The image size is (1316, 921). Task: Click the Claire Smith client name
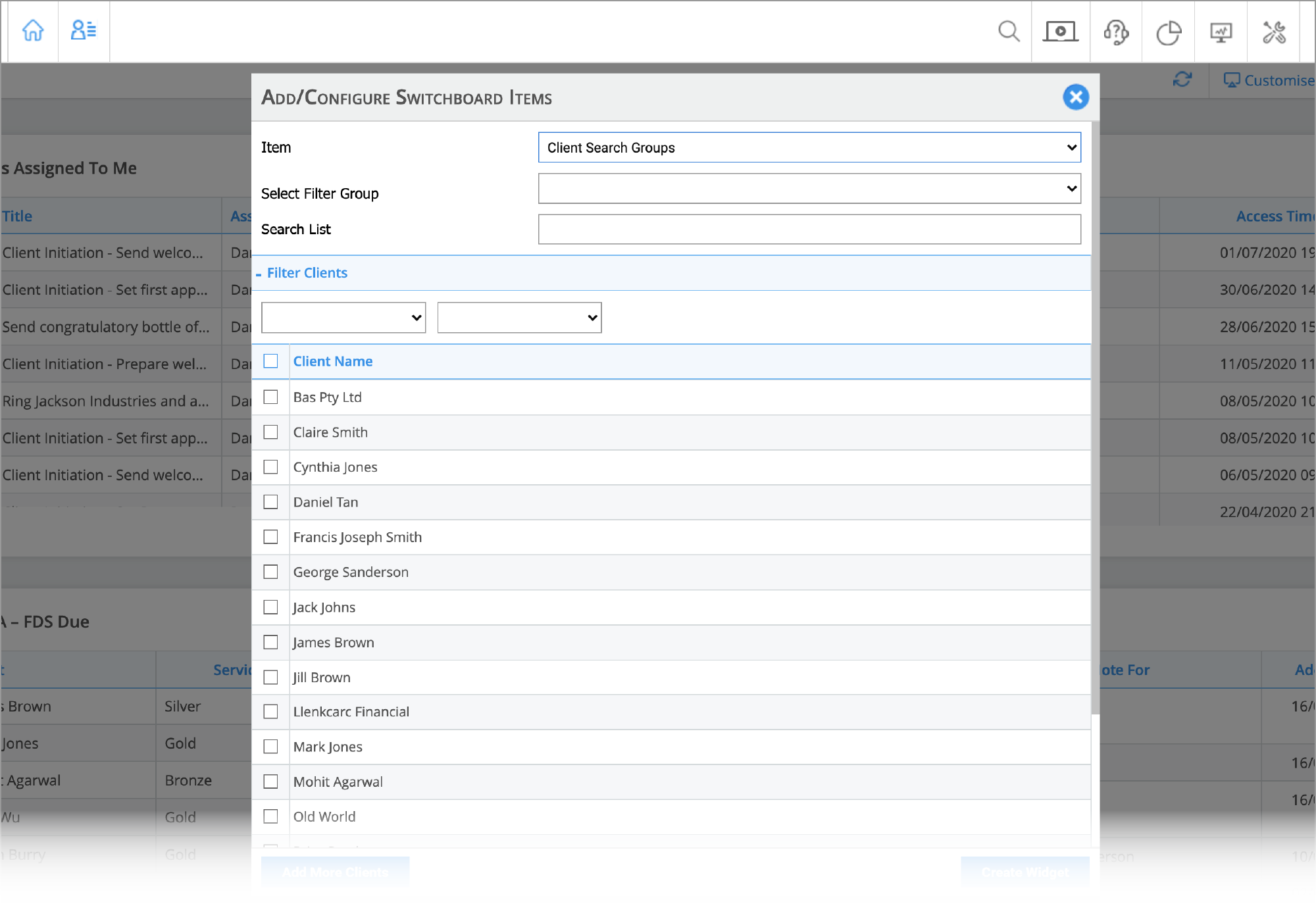[330, 432]
